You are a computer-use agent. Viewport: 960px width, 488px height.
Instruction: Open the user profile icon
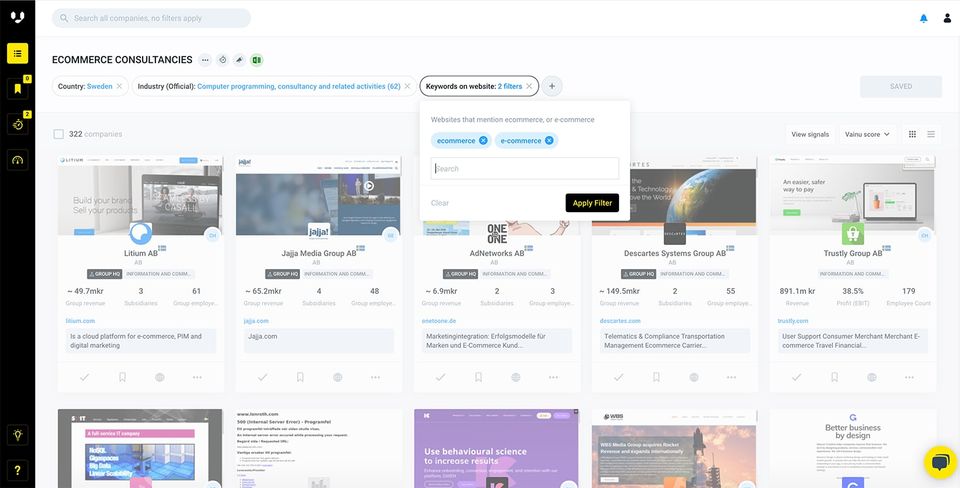click(947, 18)
